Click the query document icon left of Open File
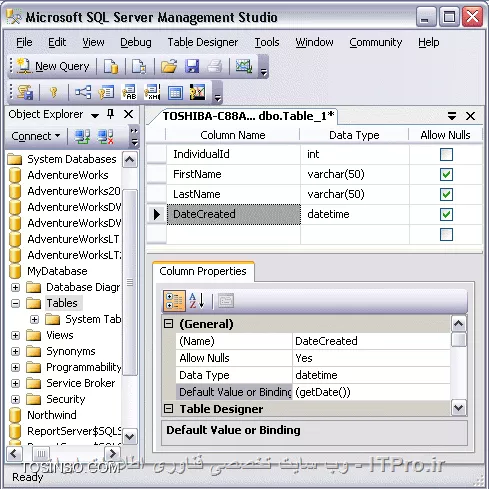The image size is (489, 489). coord(139,66)
